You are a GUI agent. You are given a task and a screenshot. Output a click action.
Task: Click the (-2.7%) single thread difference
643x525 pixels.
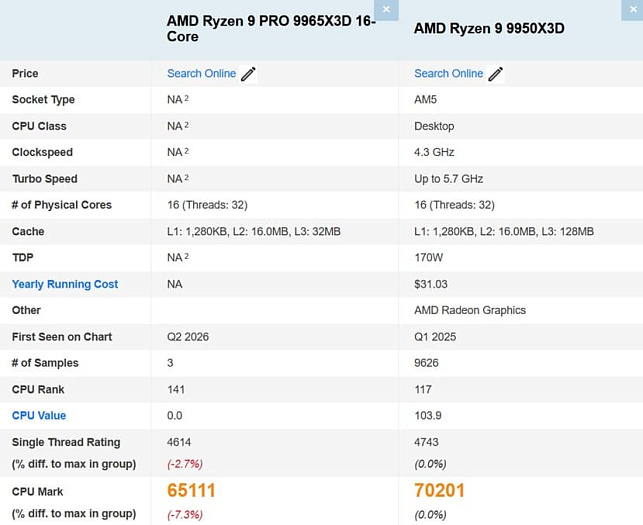[185, 464]
